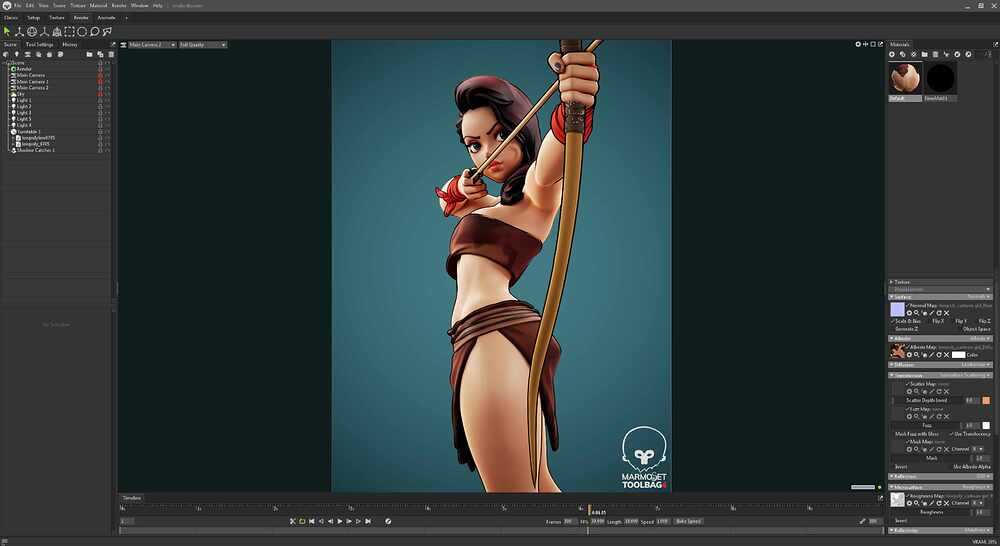
Task: Clear the Normal Map with its X icon
Action: click(946, 313)
